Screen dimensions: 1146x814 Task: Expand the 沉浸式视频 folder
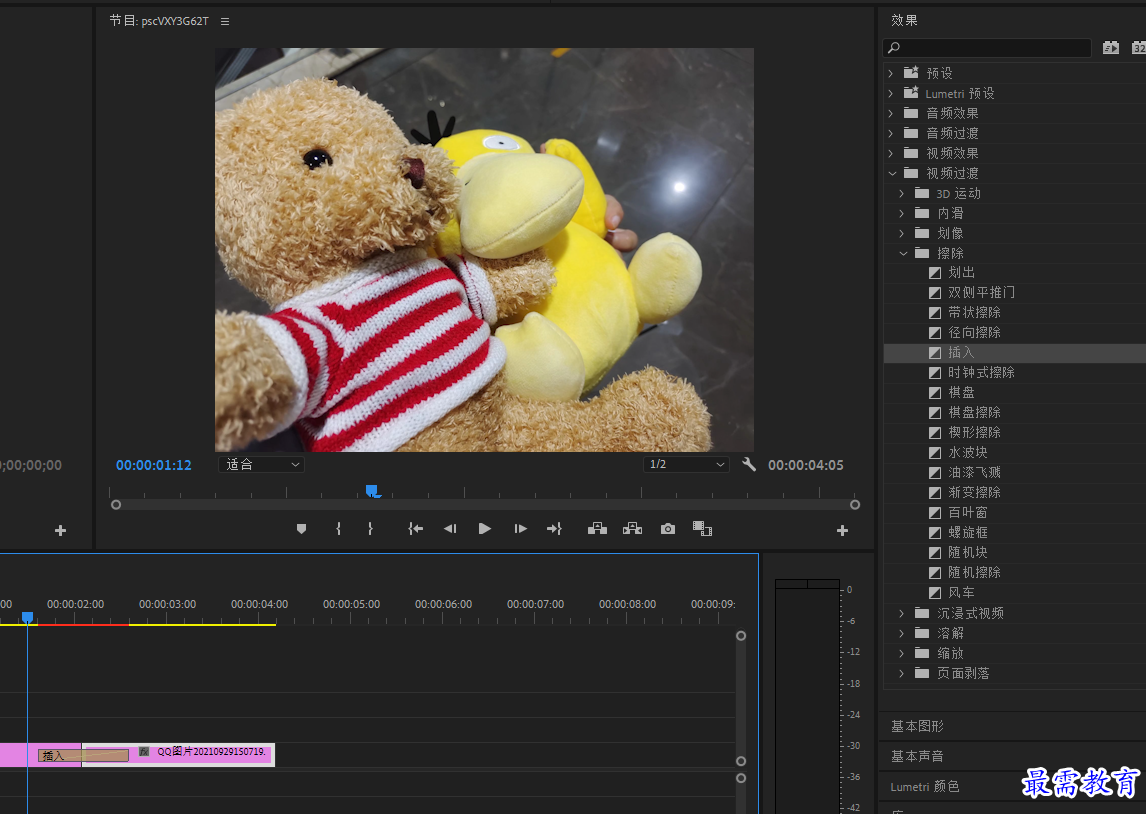click(901, 613)
